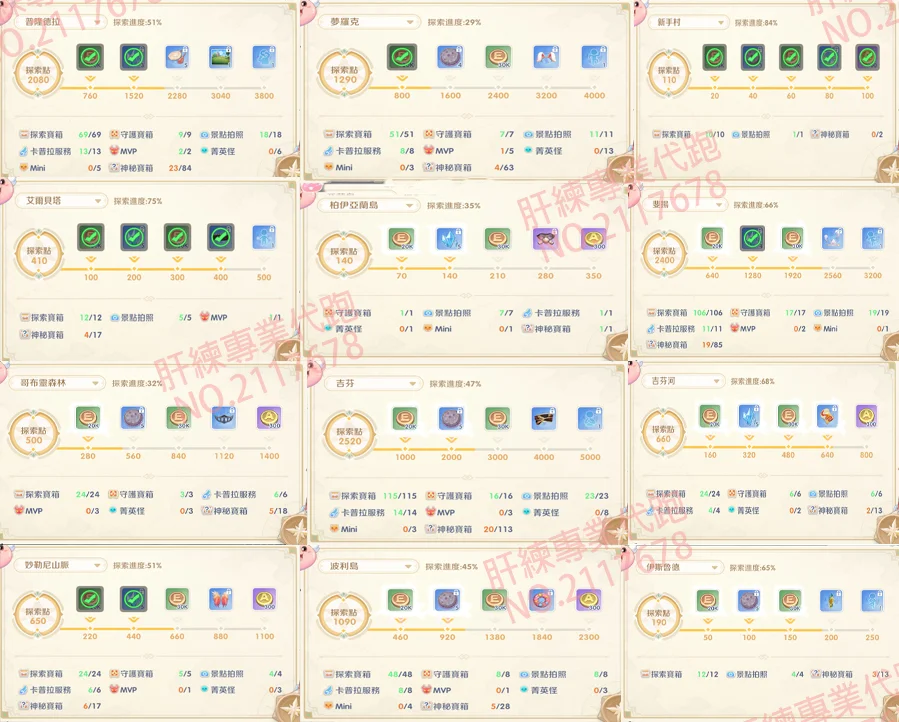Select the white wings reward in 夢羅克 panel
The width and height of the screenshot is (899, 722).
(545, 57)
